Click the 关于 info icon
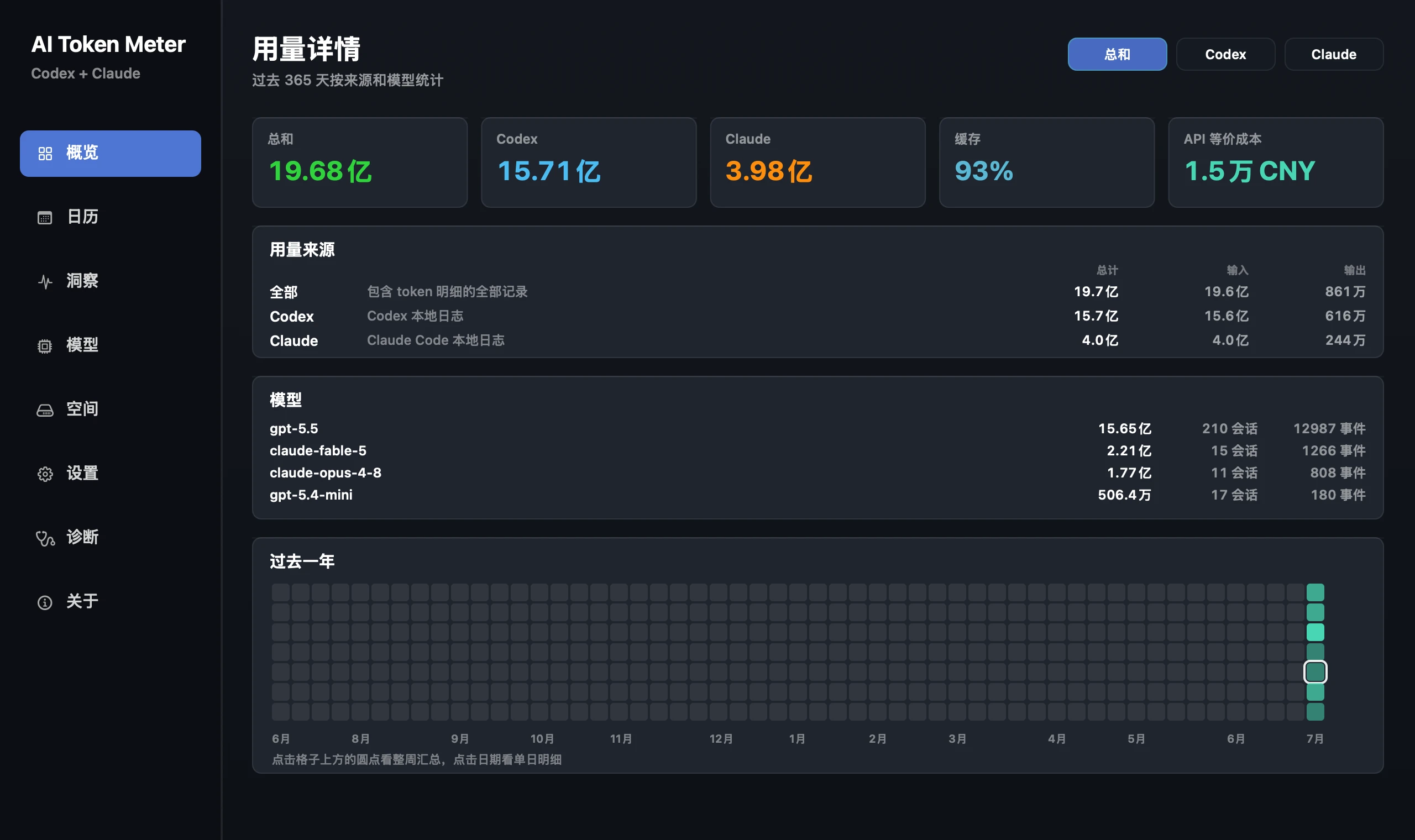1415x840 pixels. tap(45, 602)
